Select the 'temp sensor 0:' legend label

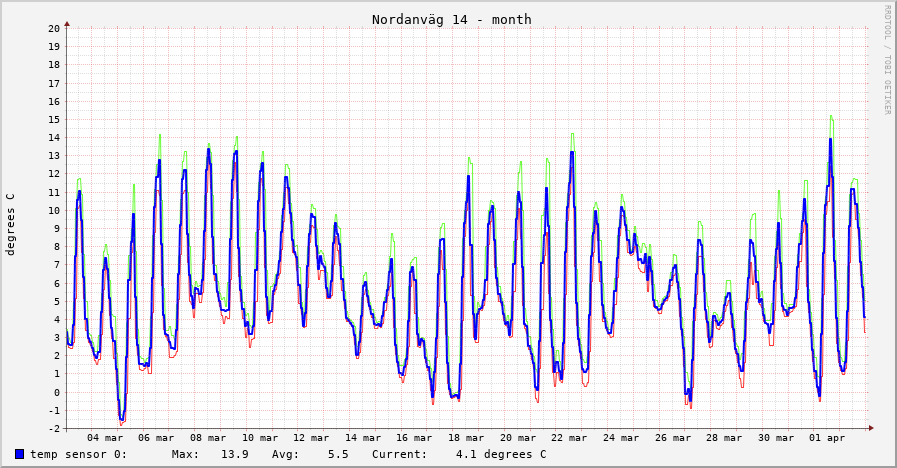tap(78, 454)
